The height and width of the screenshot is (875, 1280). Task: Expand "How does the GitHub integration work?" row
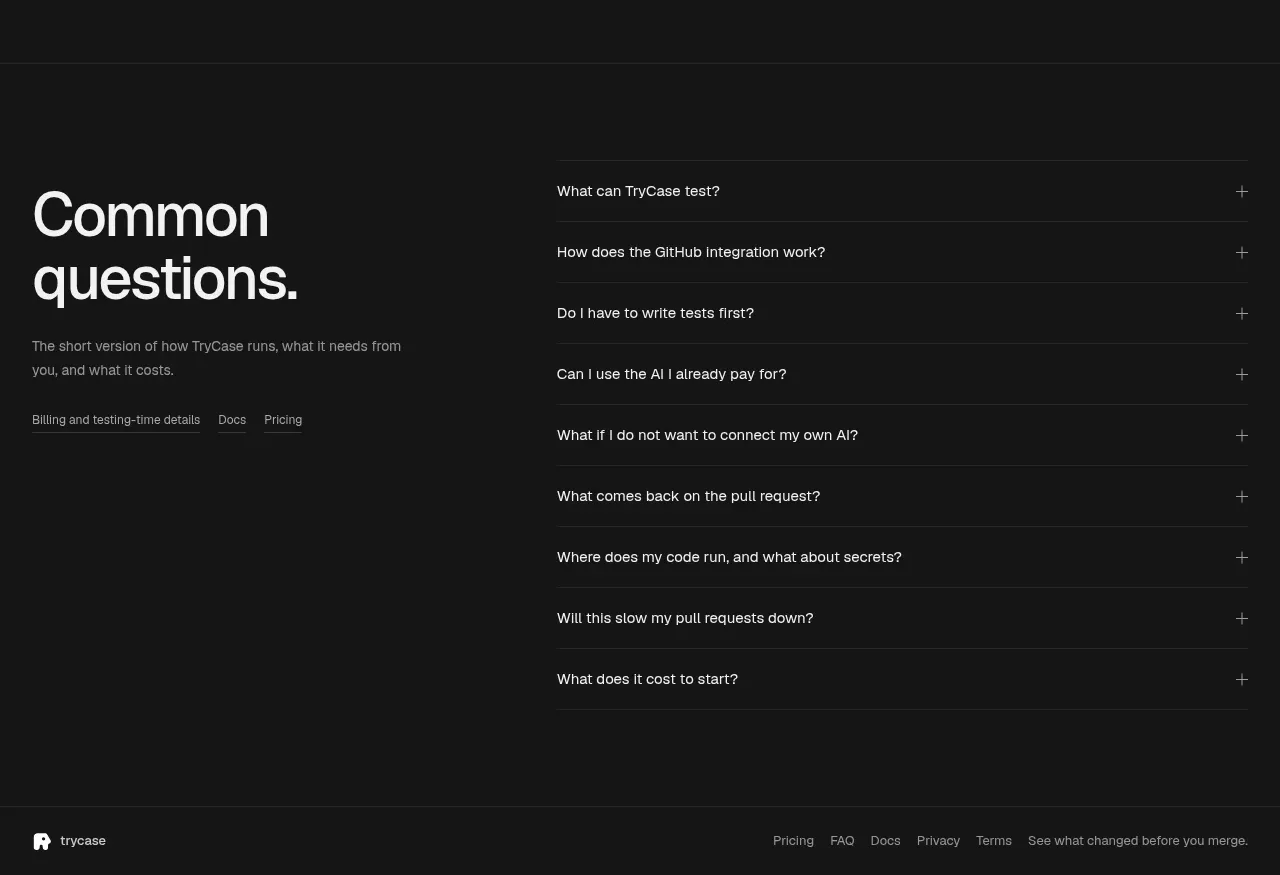pyautogui.click(x=902, y=252)
